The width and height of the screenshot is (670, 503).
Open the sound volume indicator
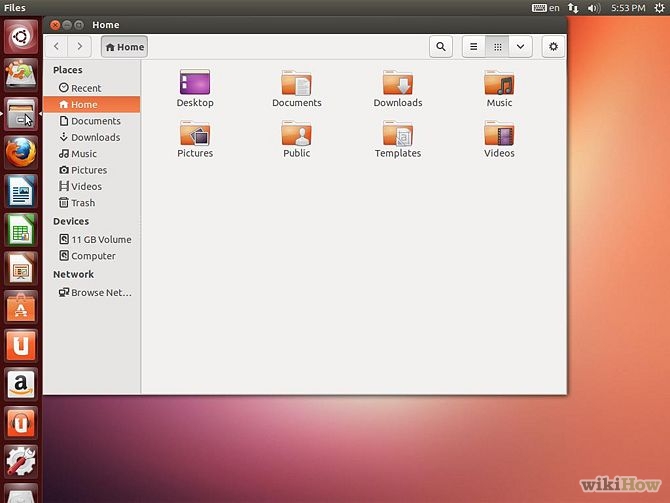coord(594,8)
